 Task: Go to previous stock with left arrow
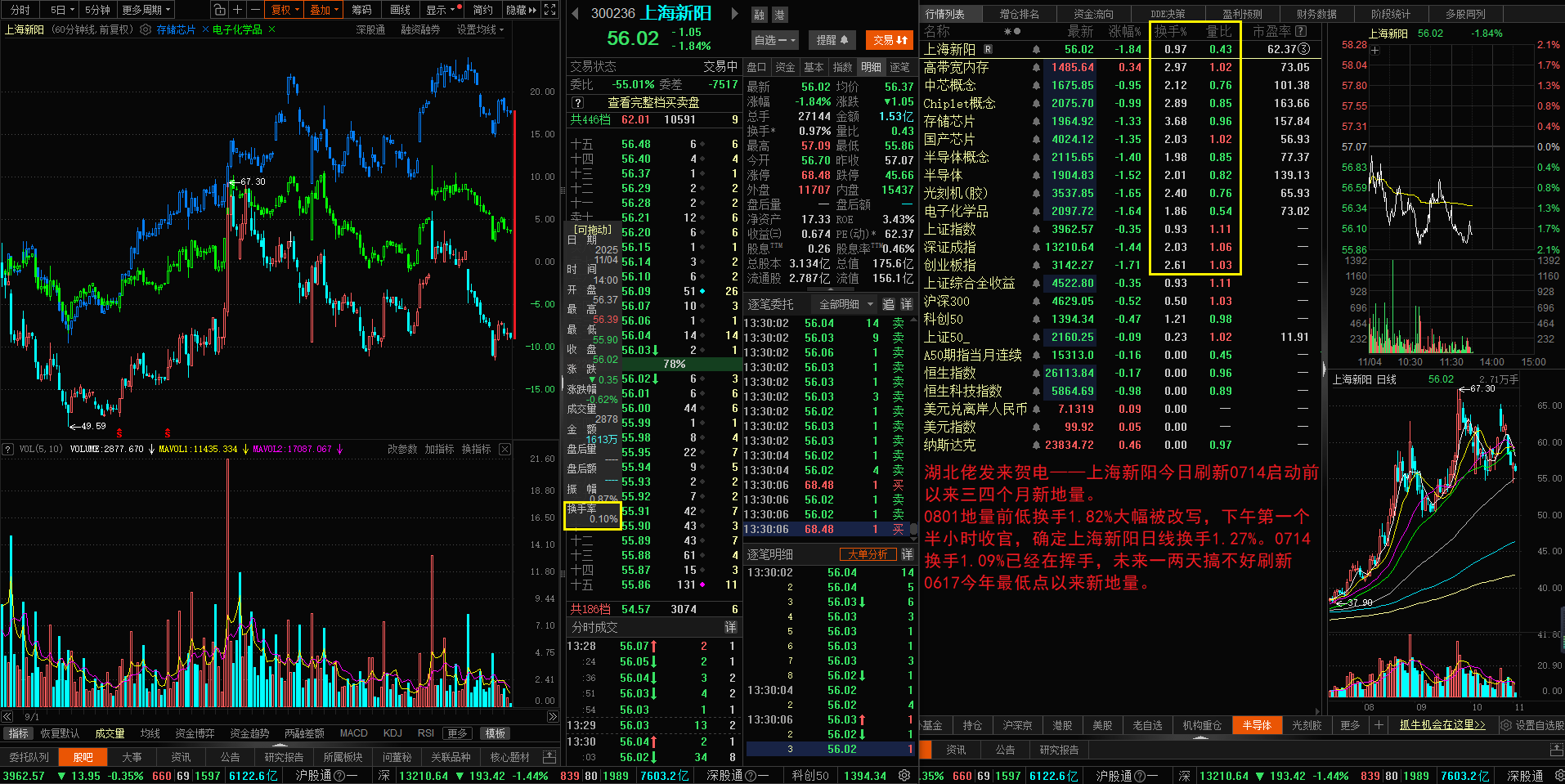pos(575,13)
